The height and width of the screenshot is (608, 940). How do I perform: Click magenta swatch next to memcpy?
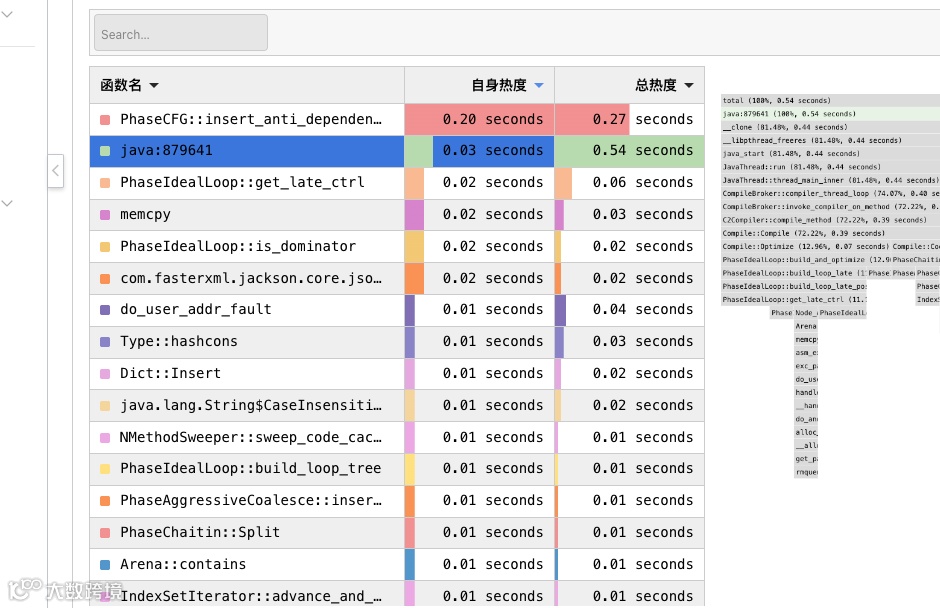[x=105, y=215]
